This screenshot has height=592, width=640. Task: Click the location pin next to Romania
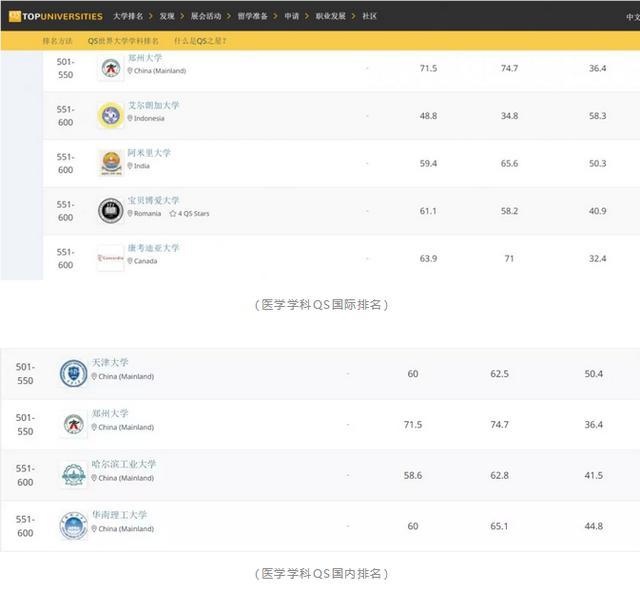click(130, 213)
